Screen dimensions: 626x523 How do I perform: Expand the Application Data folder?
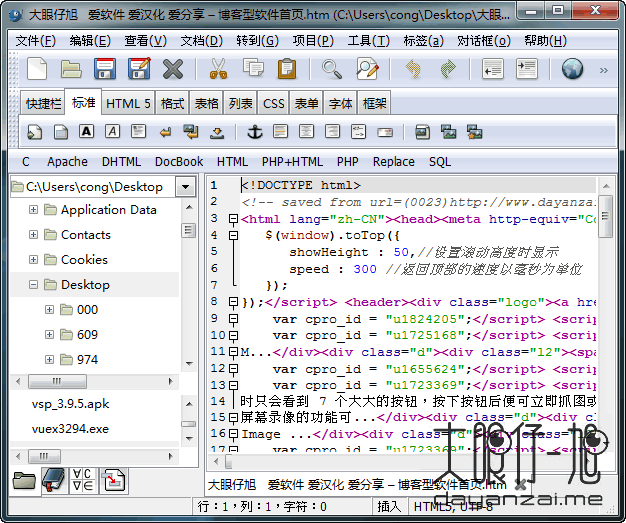(x=34, y=210)
